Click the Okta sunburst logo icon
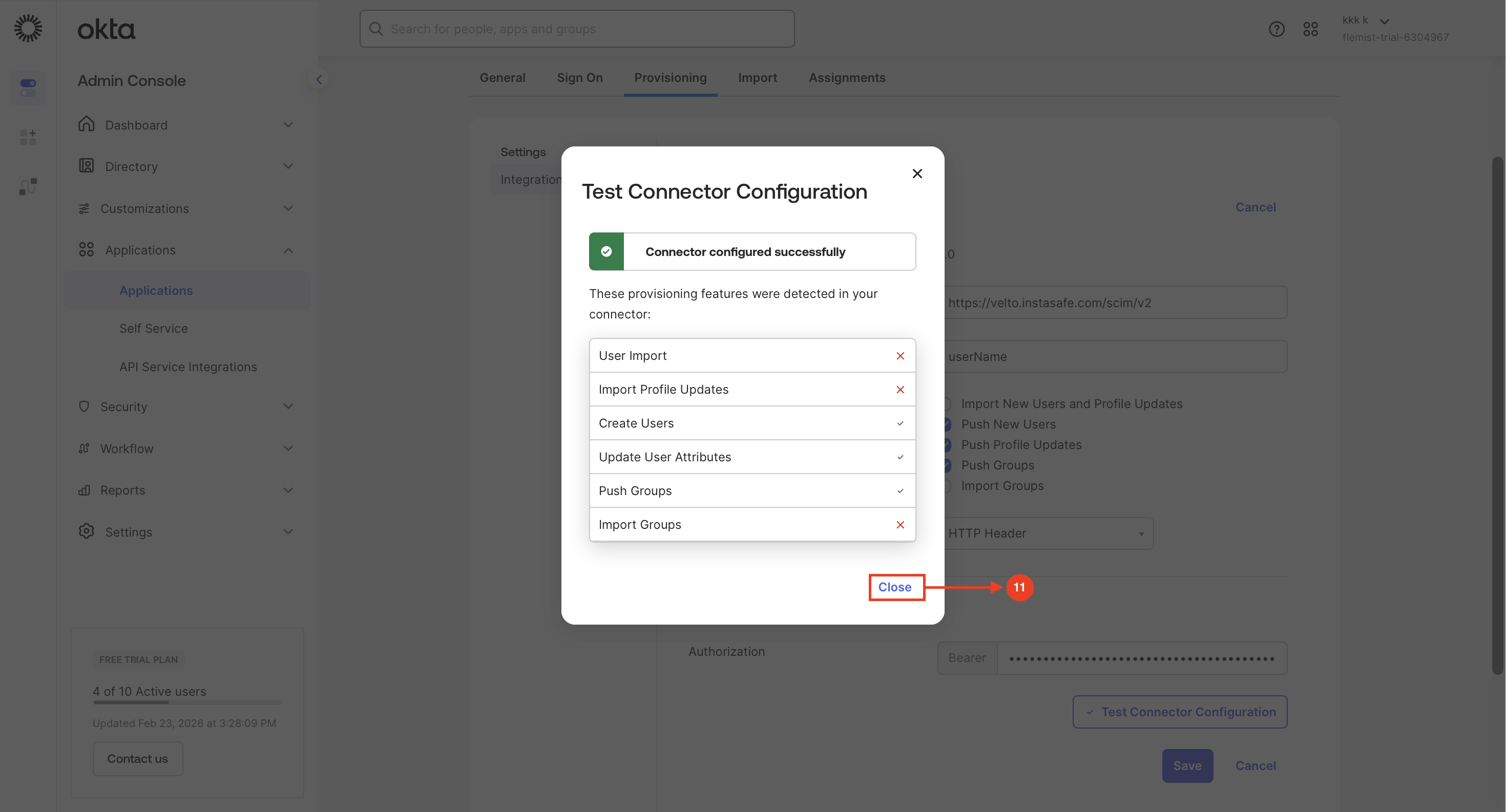Screen dimensions: 1506x812 coord(28,28)
